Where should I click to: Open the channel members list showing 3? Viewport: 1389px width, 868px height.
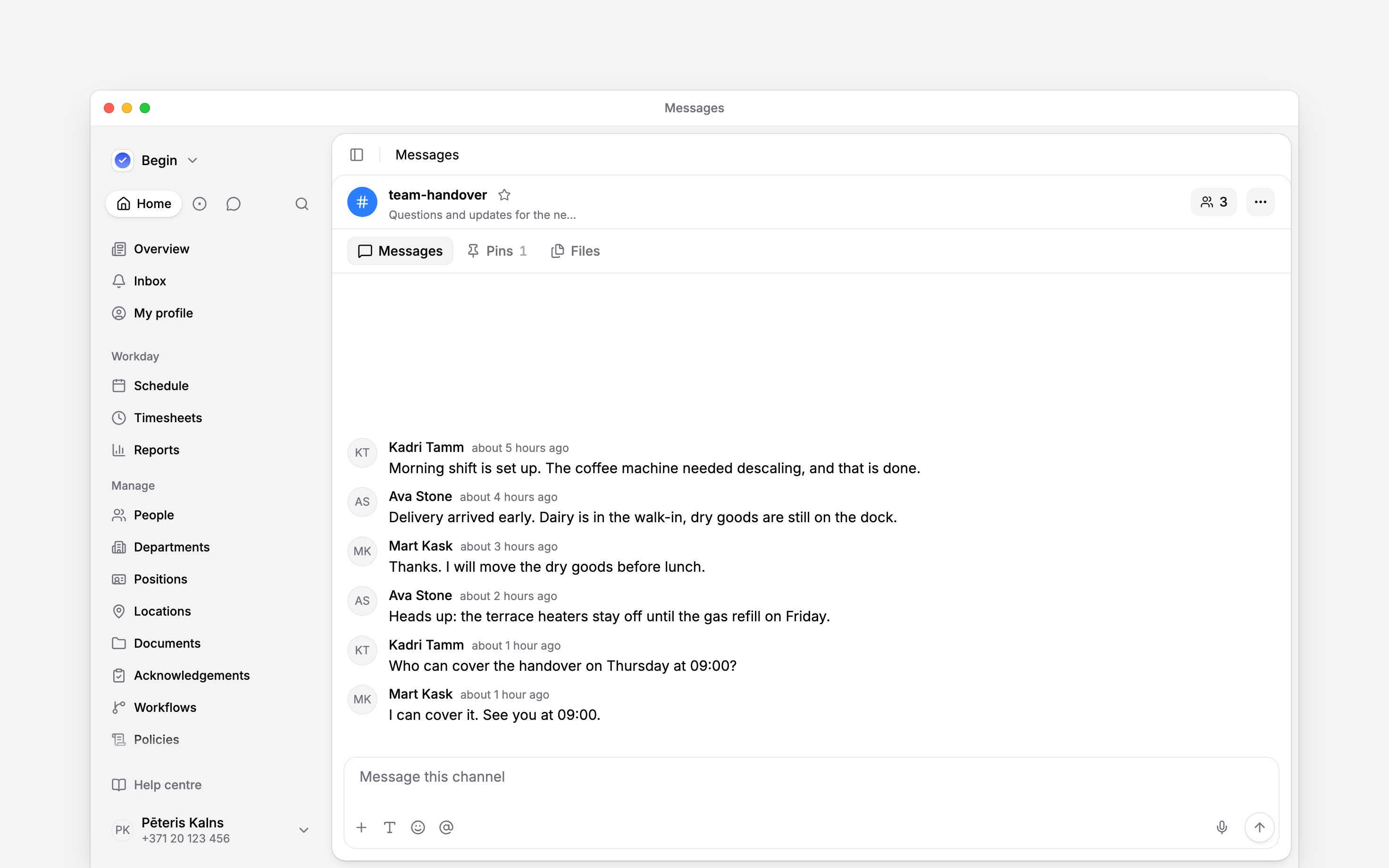pyautogui.click(x=1213, y=202)
